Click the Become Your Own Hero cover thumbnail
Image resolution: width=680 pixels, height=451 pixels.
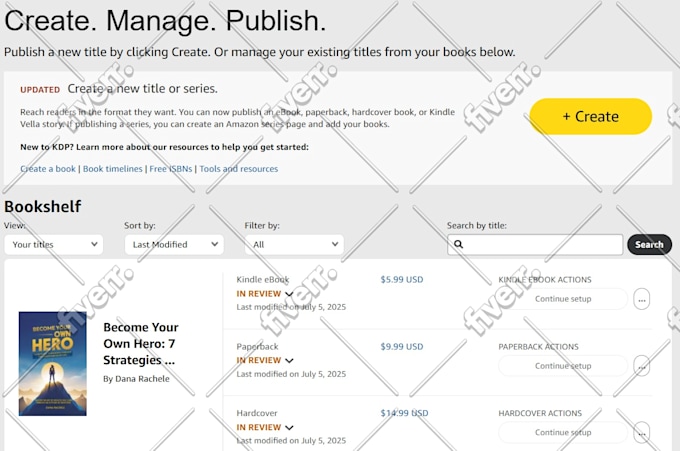(52, 363)
